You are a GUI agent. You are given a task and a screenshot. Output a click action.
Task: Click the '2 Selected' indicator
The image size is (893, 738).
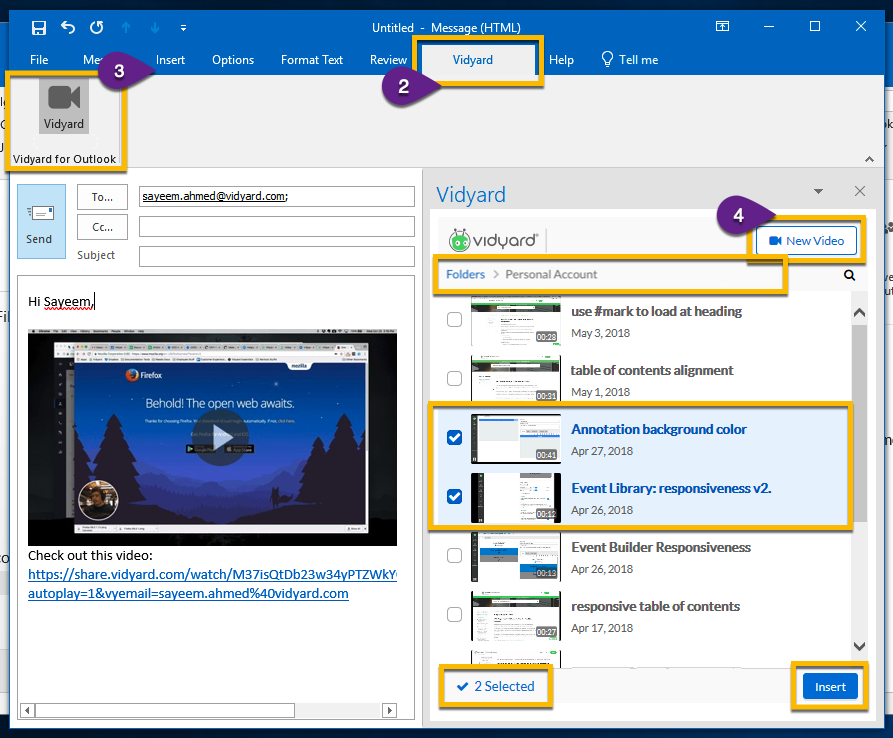[x=495, y=686]
